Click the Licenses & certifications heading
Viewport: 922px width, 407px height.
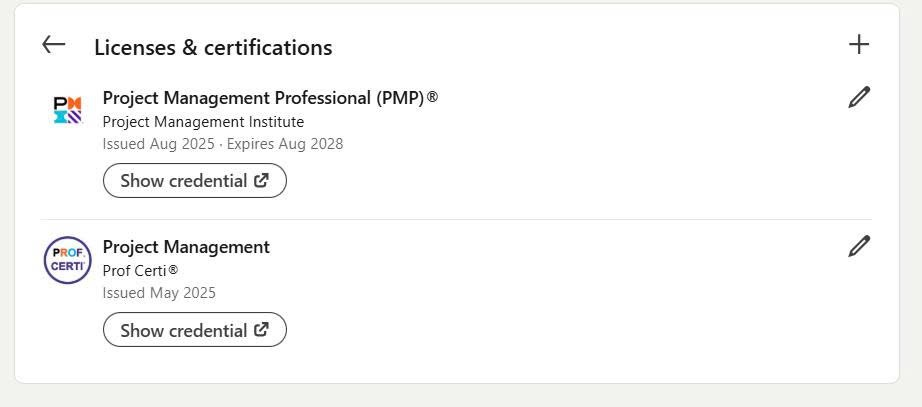click(x=213, y=47)
